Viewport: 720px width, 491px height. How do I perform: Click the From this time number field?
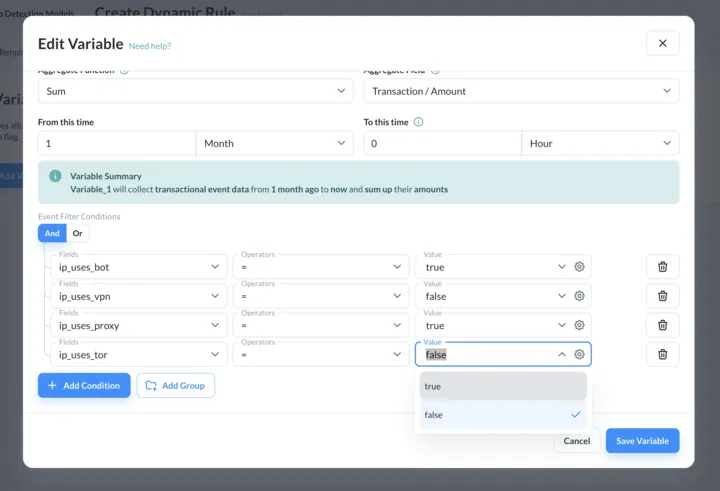click(117, 143)
